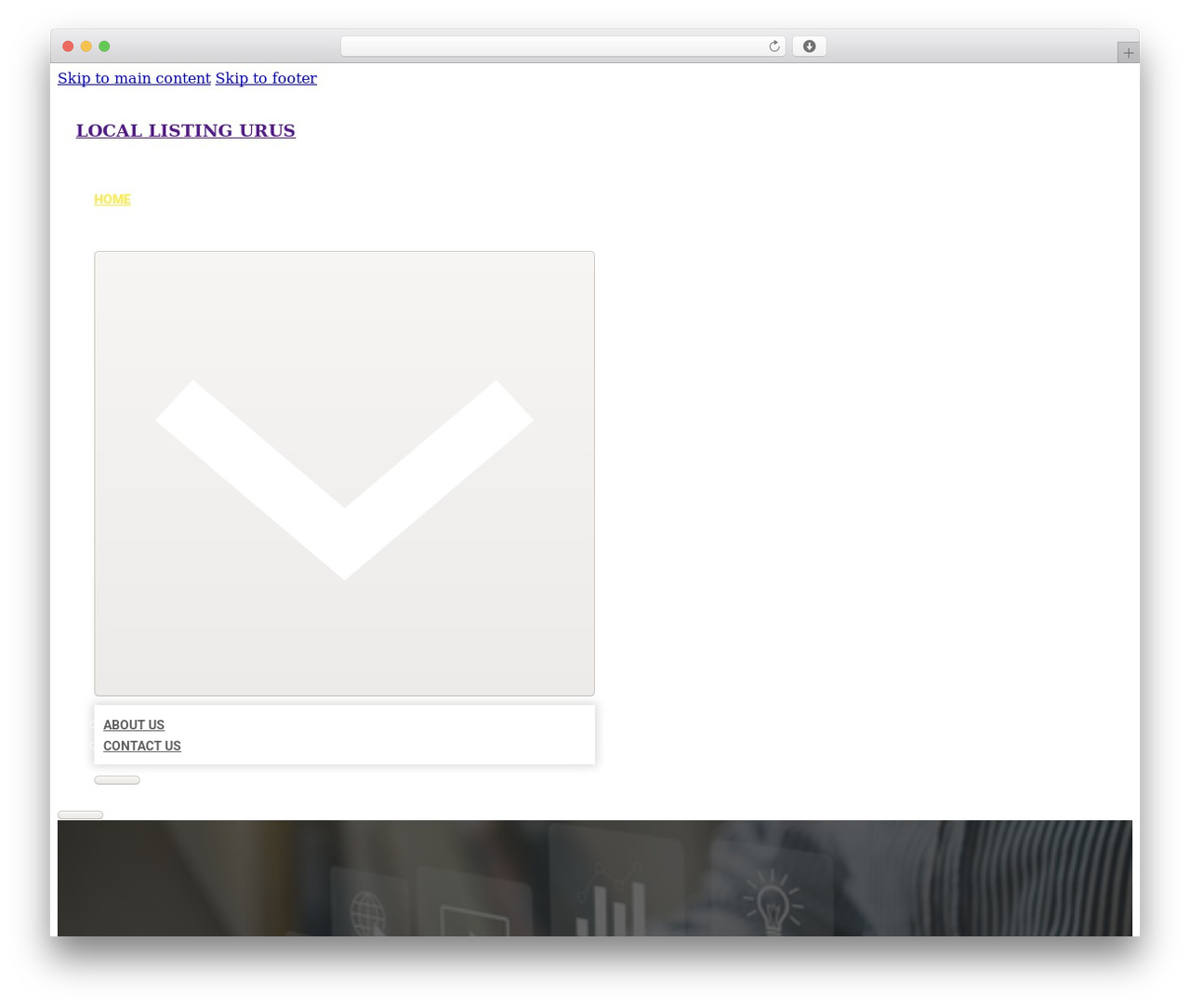This screenshot has width=1190, height=1008.
Task: Click the yellow minimize window button
Action: (x=86, y=46)
